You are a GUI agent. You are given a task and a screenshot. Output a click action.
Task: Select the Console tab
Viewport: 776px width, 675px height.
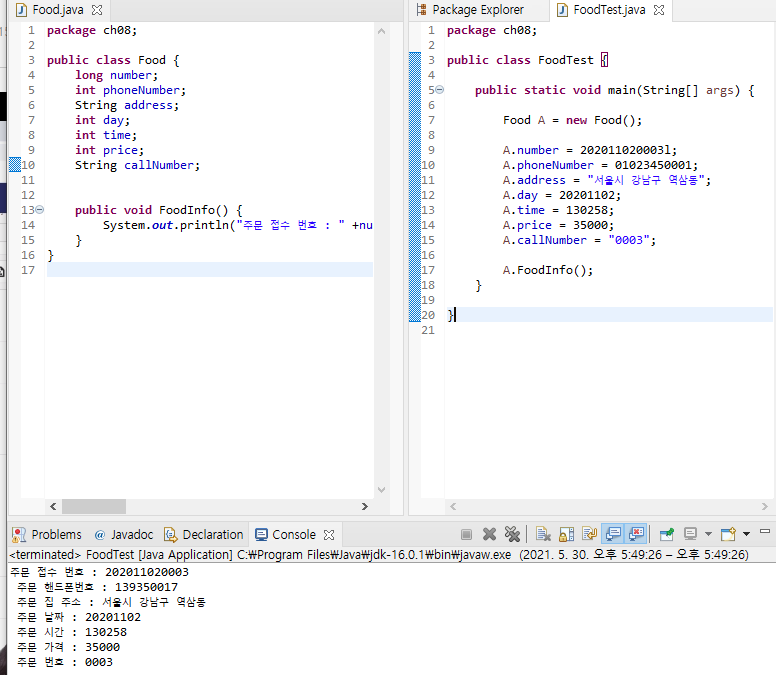pyautogui.click(x=293, y=534)
